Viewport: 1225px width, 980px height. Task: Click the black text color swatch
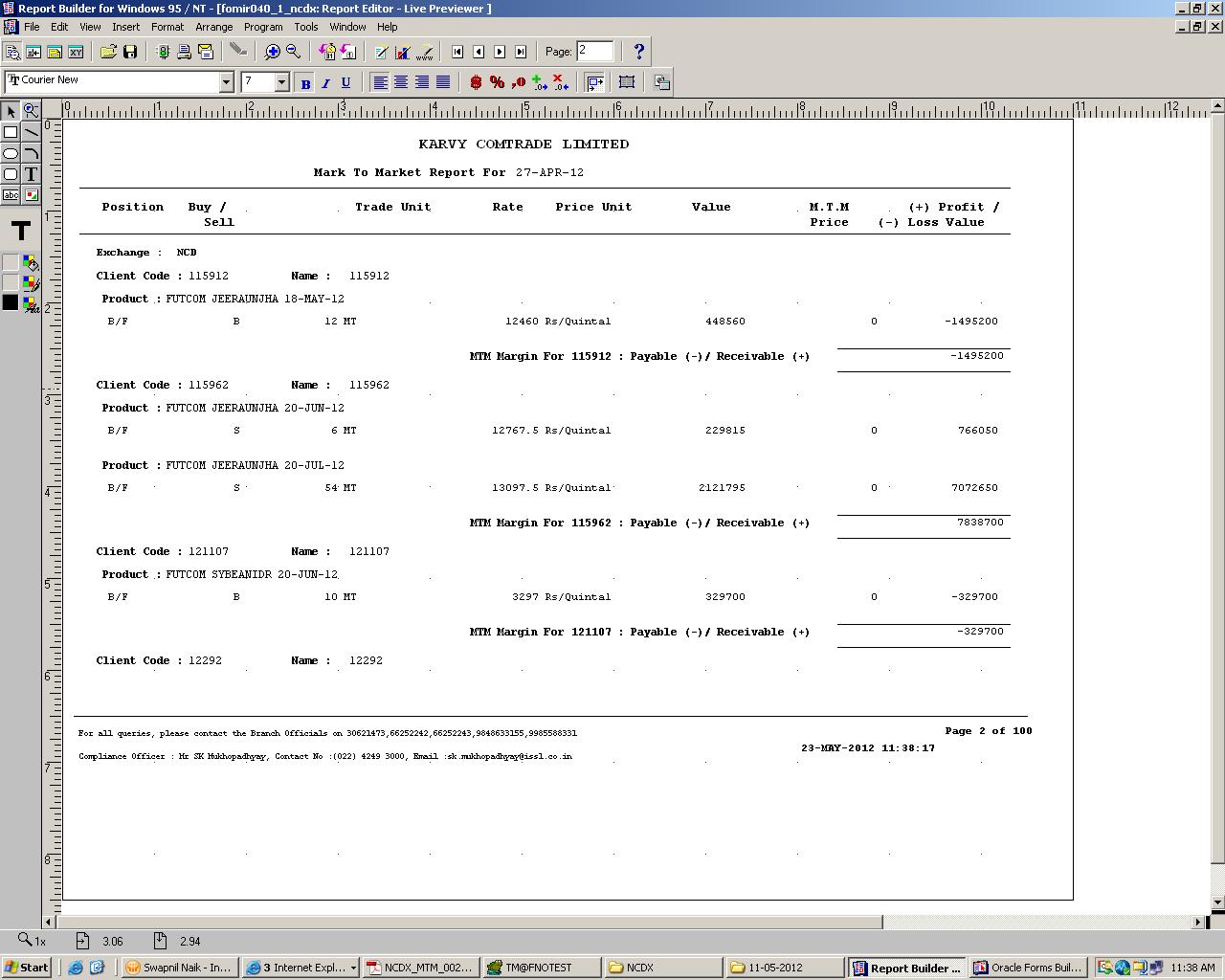(x=11, y=302)
